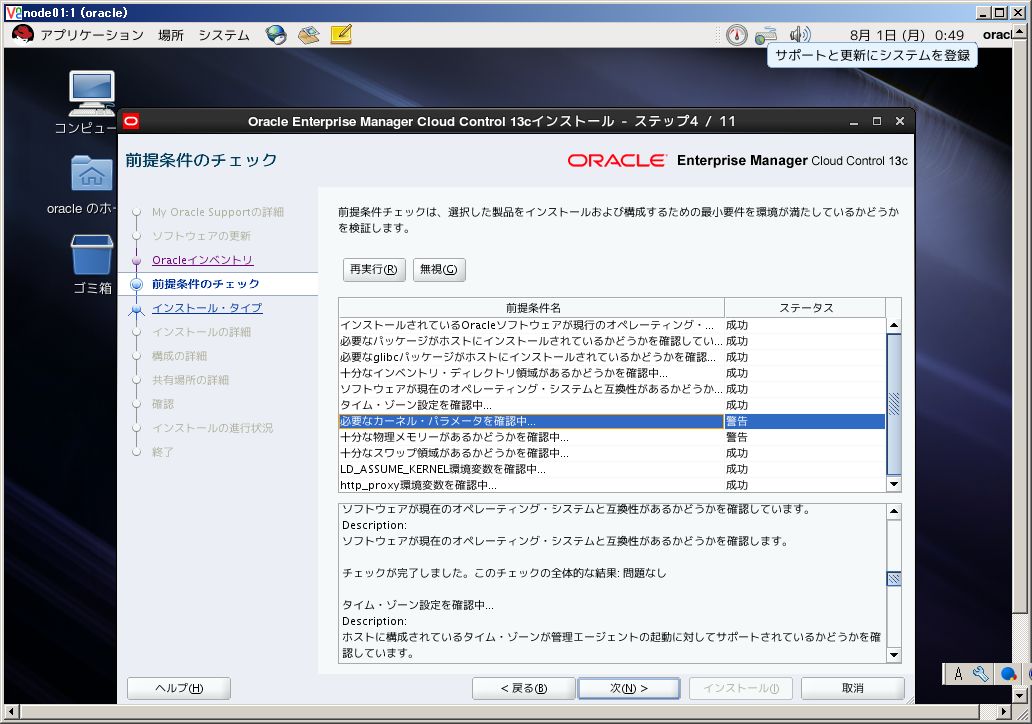Click the 取消 cancel button
Image resolution: width=1032 pixels, height=724 pixels.
click(852, 688)
